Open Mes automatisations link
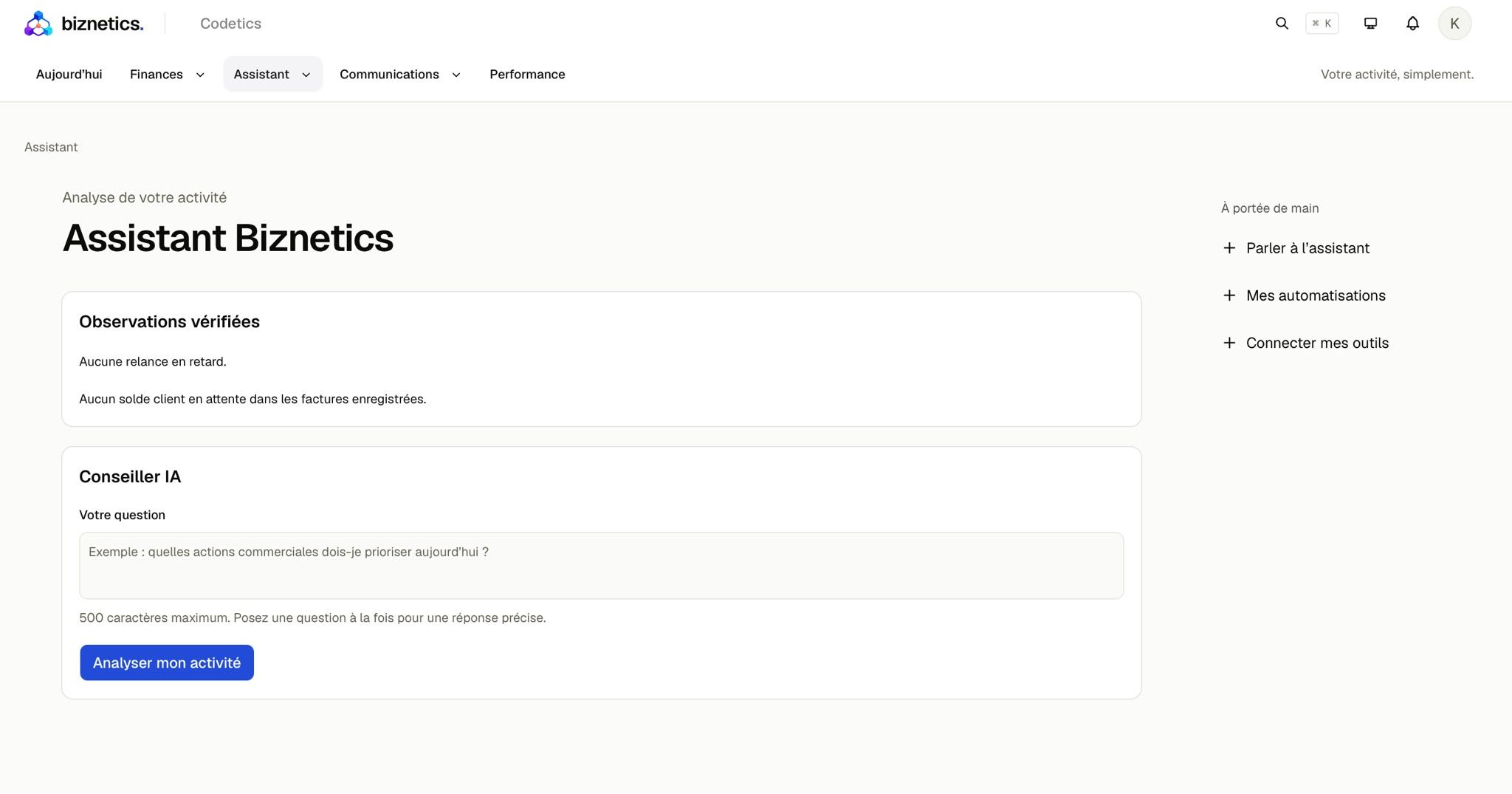This screenshot has width=1512, height=794. (1316, 295)
